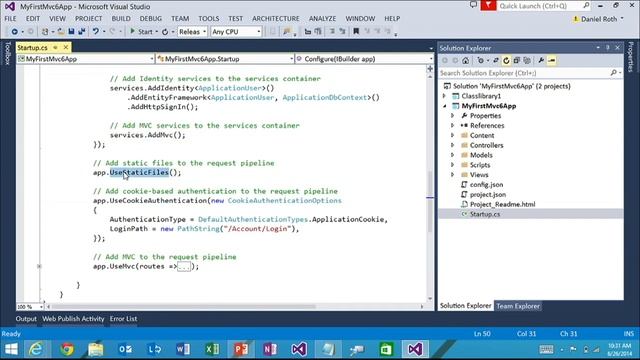Click the Solution Explorer Home icon
Screen dimensions: 640x360
(x=465, y=60)
